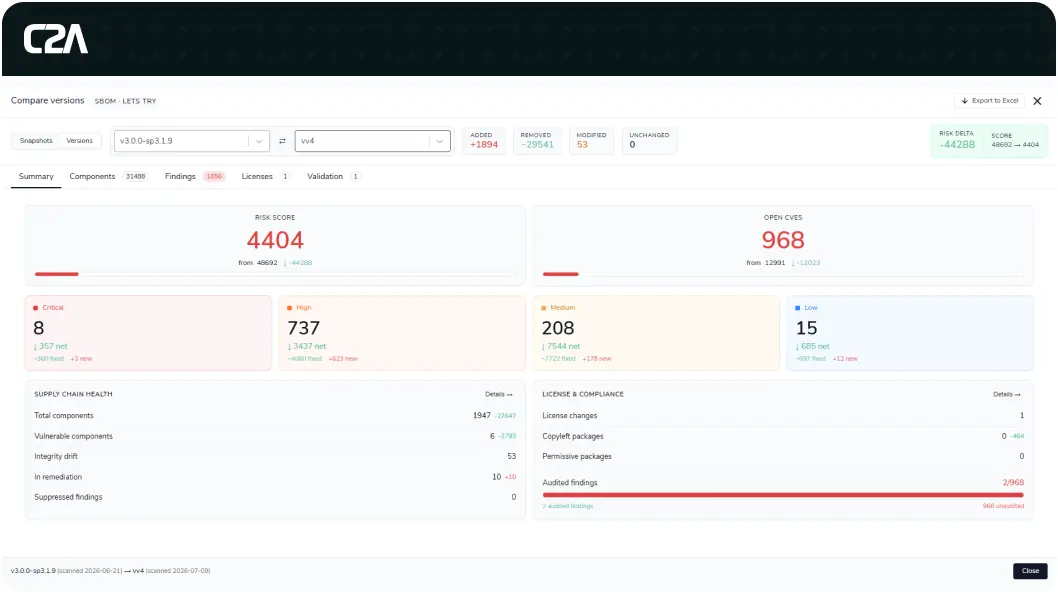Close the compare versions dialog with X
This screenshot has height=596, width=1058.
click(x=1037, y=101)
